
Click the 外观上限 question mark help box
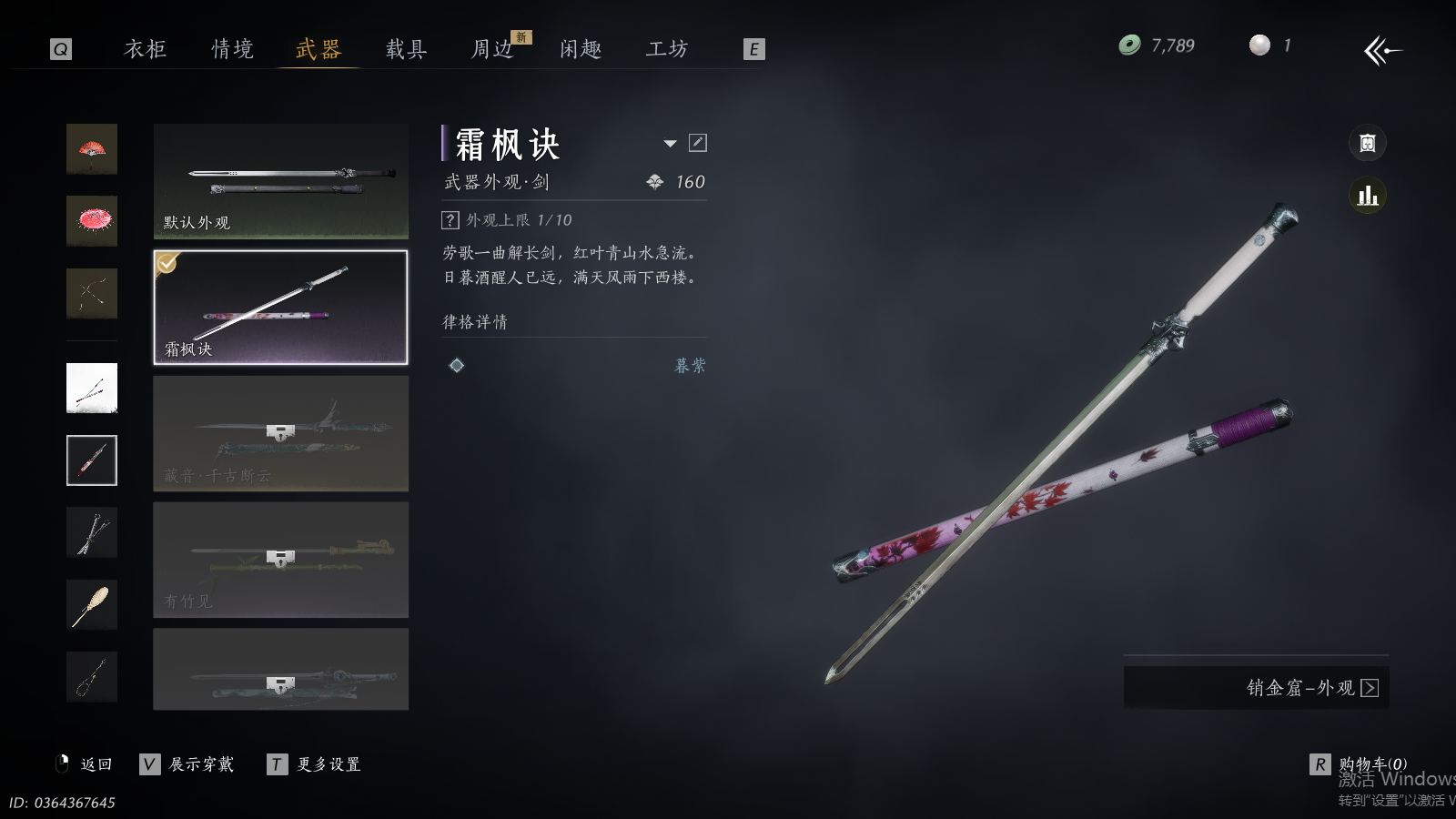pyautogui.click(x=450, y=220)
